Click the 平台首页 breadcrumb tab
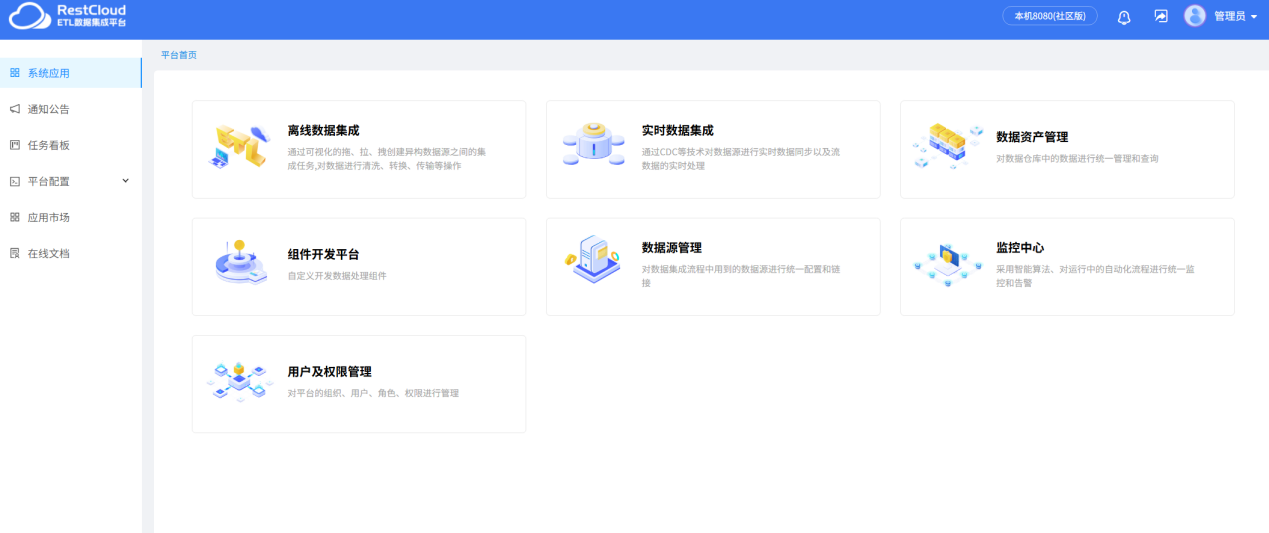Screen dimensions: 1269x533 179,55
